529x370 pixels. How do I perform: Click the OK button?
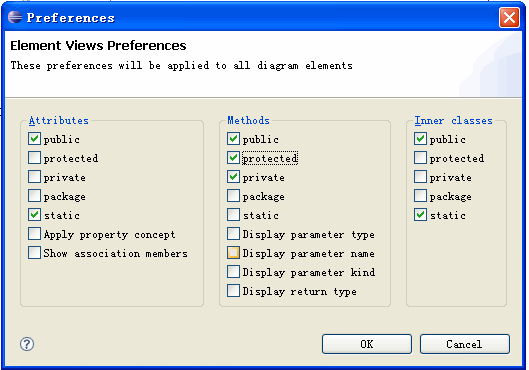click(x=367, y=344)
